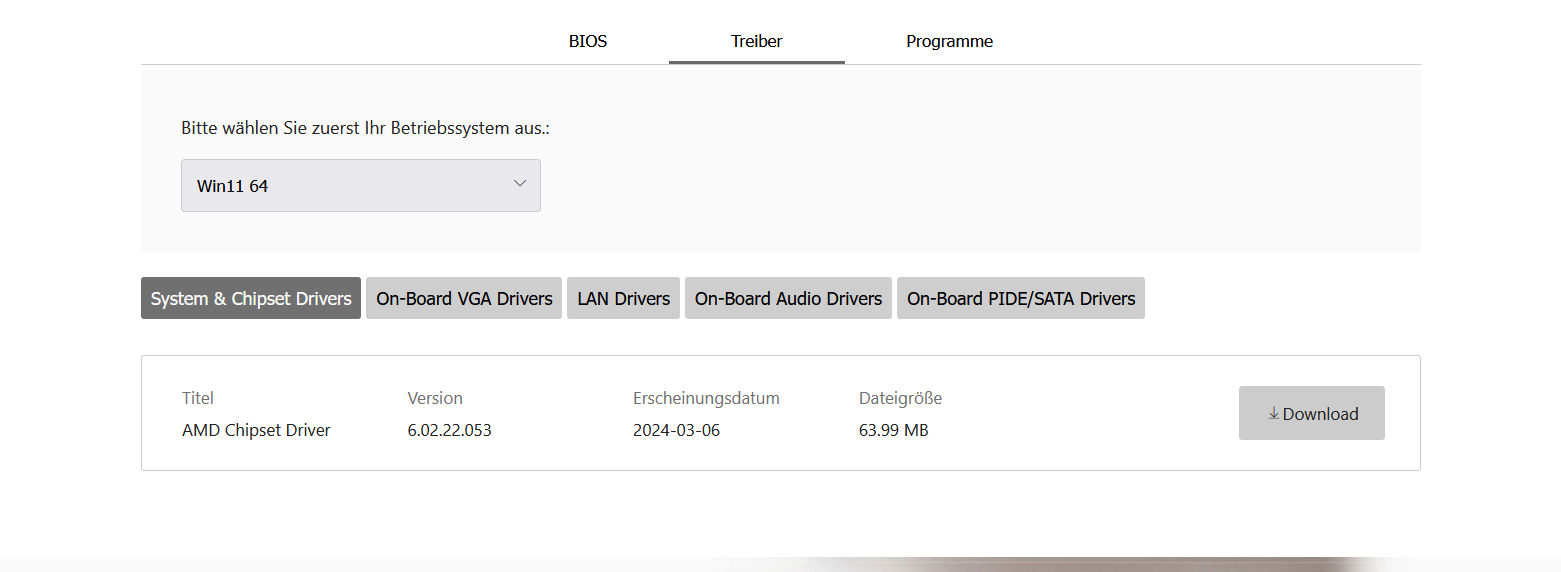Screen dimensions: 1561x572
Task: Click the release date 2024-03-06
Action: [x=676, y=431]
